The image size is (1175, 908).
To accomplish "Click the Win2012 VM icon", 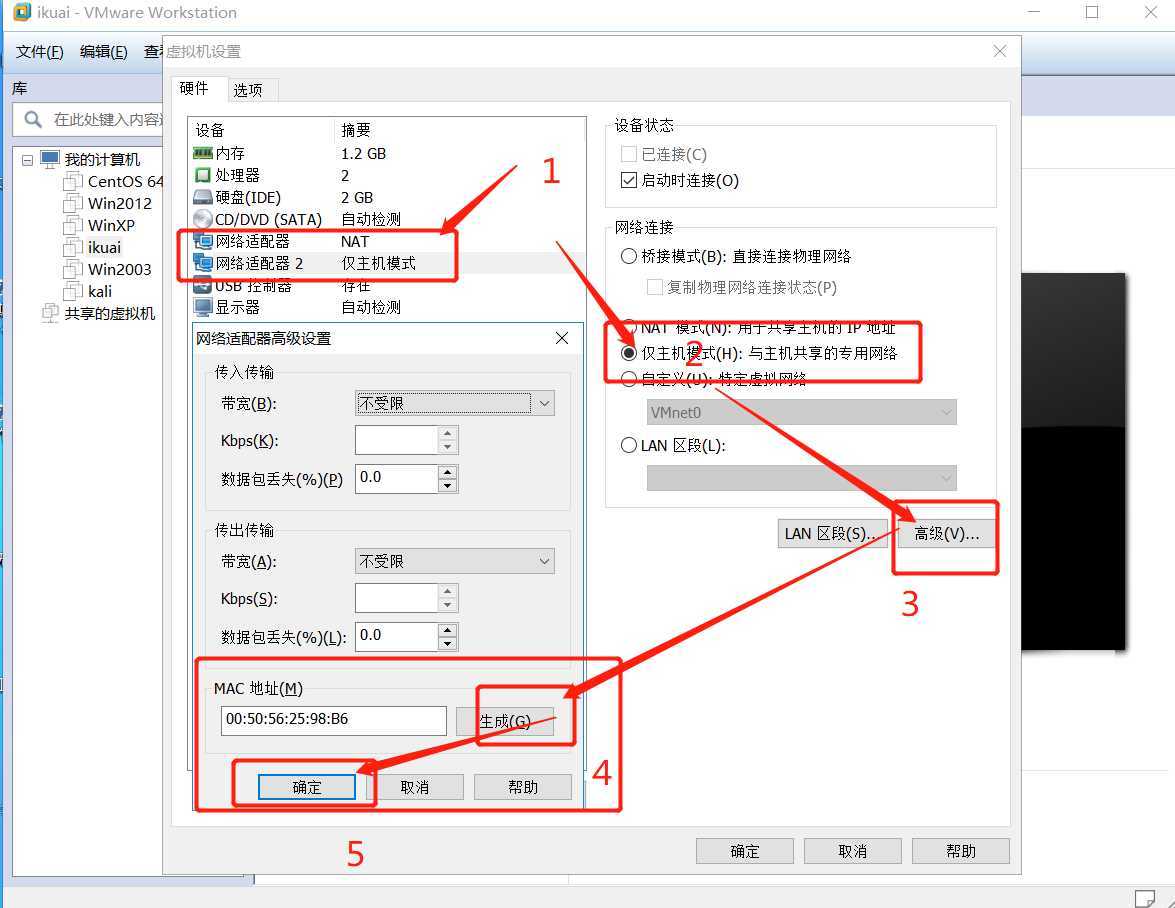I will (73, 203).
